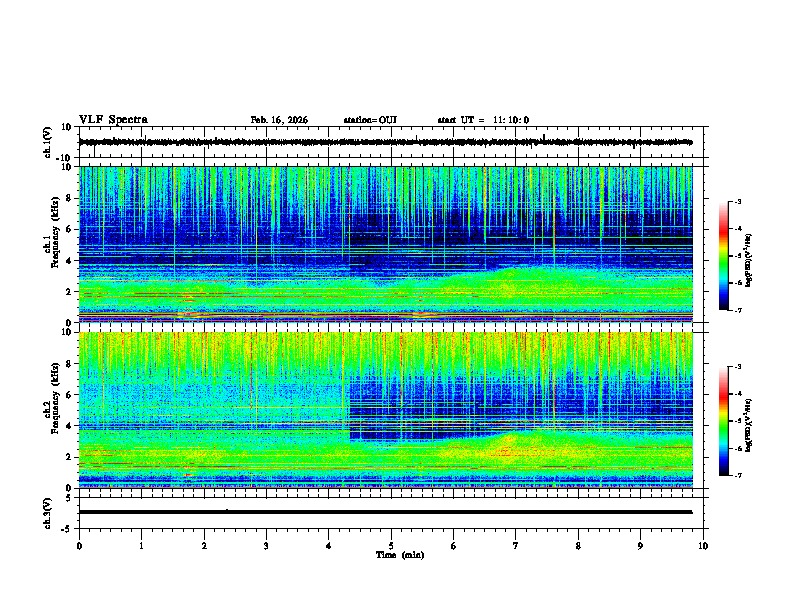Click time axis tick label "9"
The height and width of the screenshot is (612, 792).
coord(640,546)
